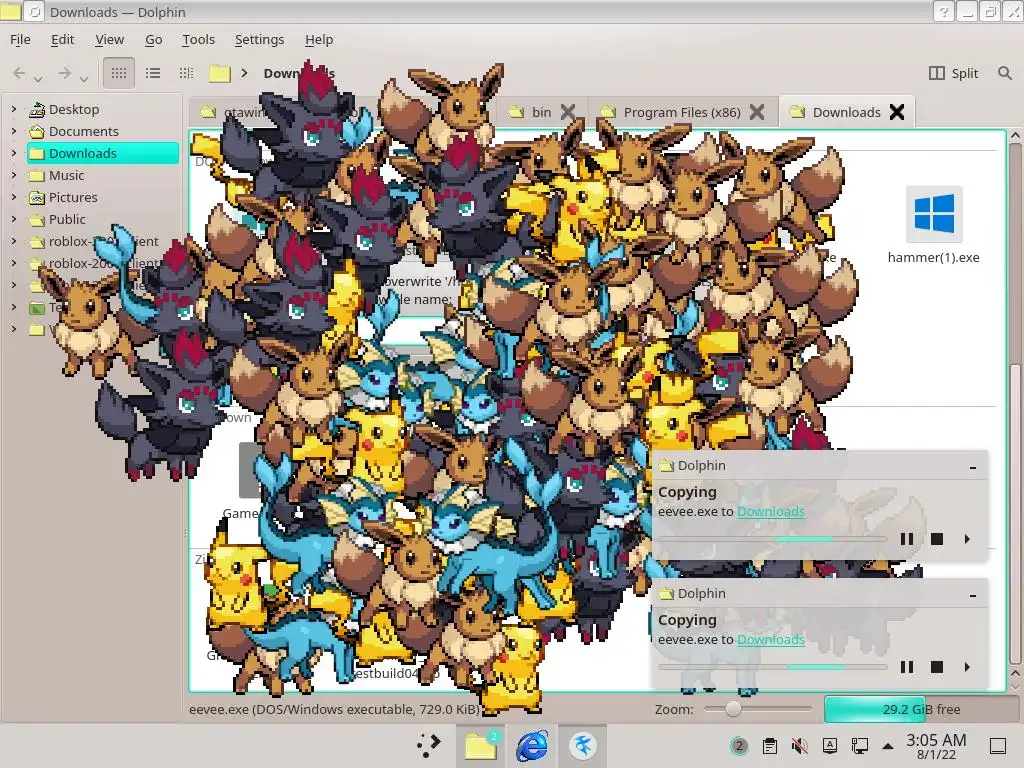Screen dimensions: 1024x768
Task: Minimize the second Dolphin notification popup
Action: pyautogui.click(x=973, y=595)
